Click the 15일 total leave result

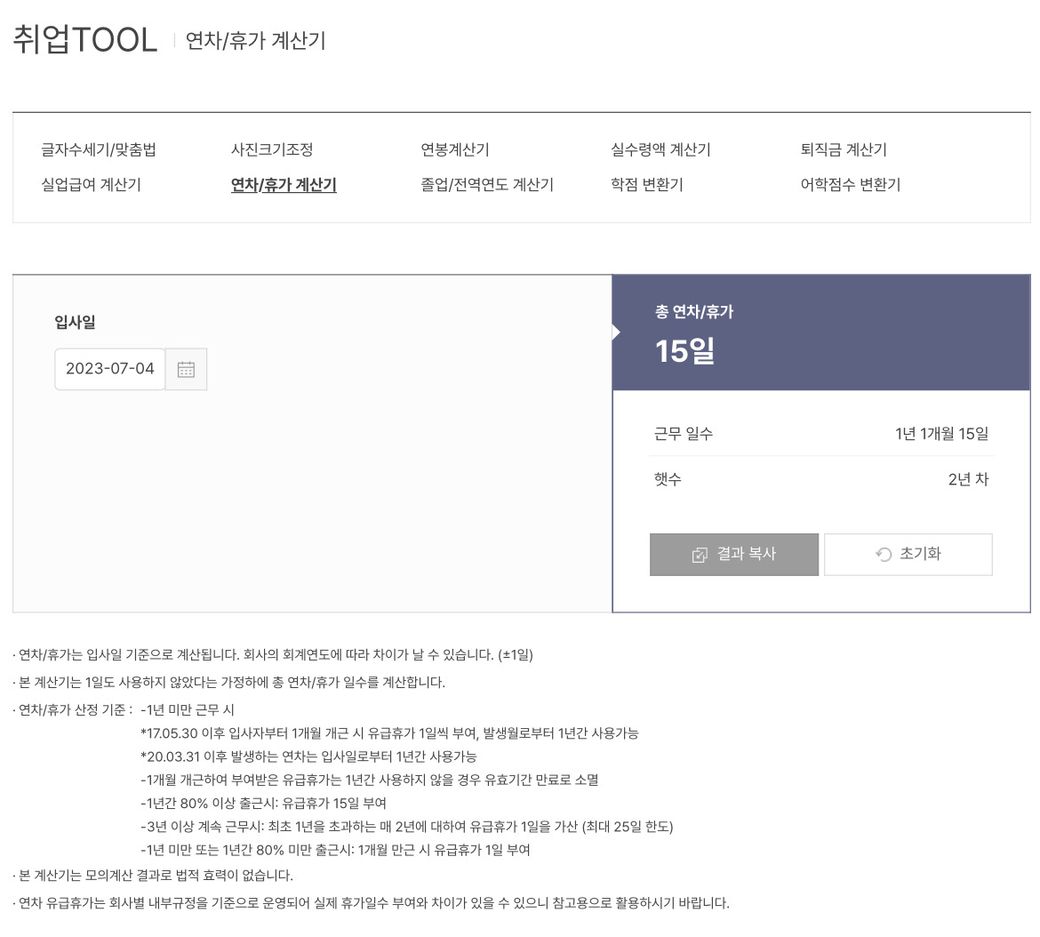(685, 351)
